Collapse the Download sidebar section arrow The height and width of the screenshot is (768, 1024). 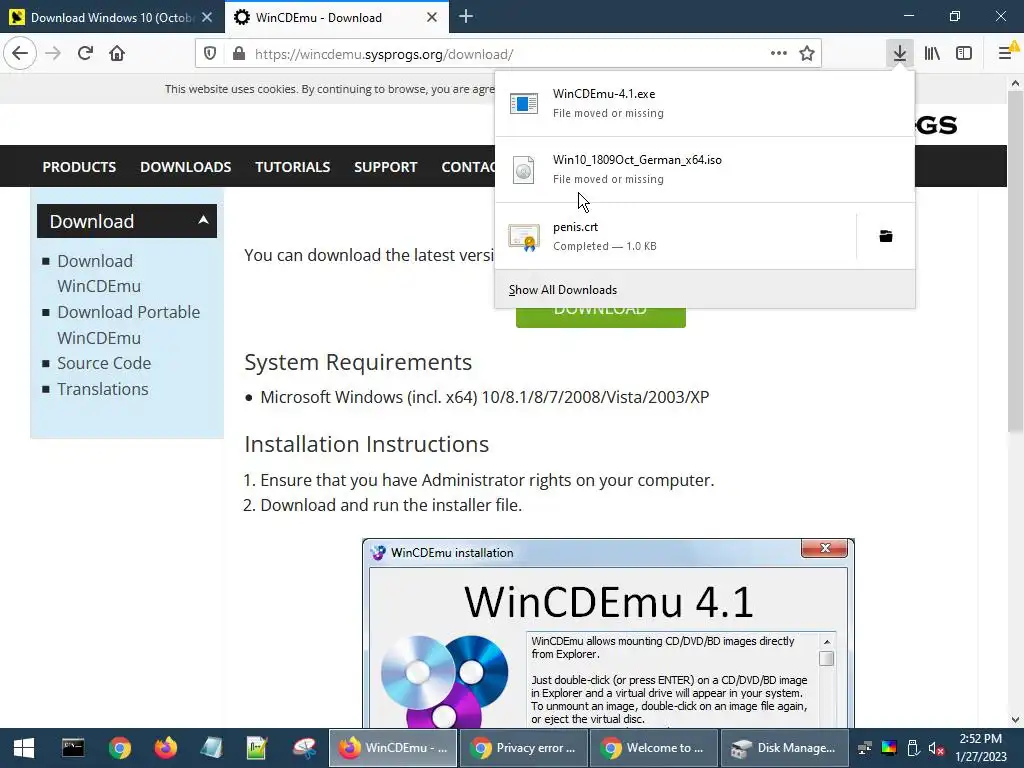coord(203,220)
